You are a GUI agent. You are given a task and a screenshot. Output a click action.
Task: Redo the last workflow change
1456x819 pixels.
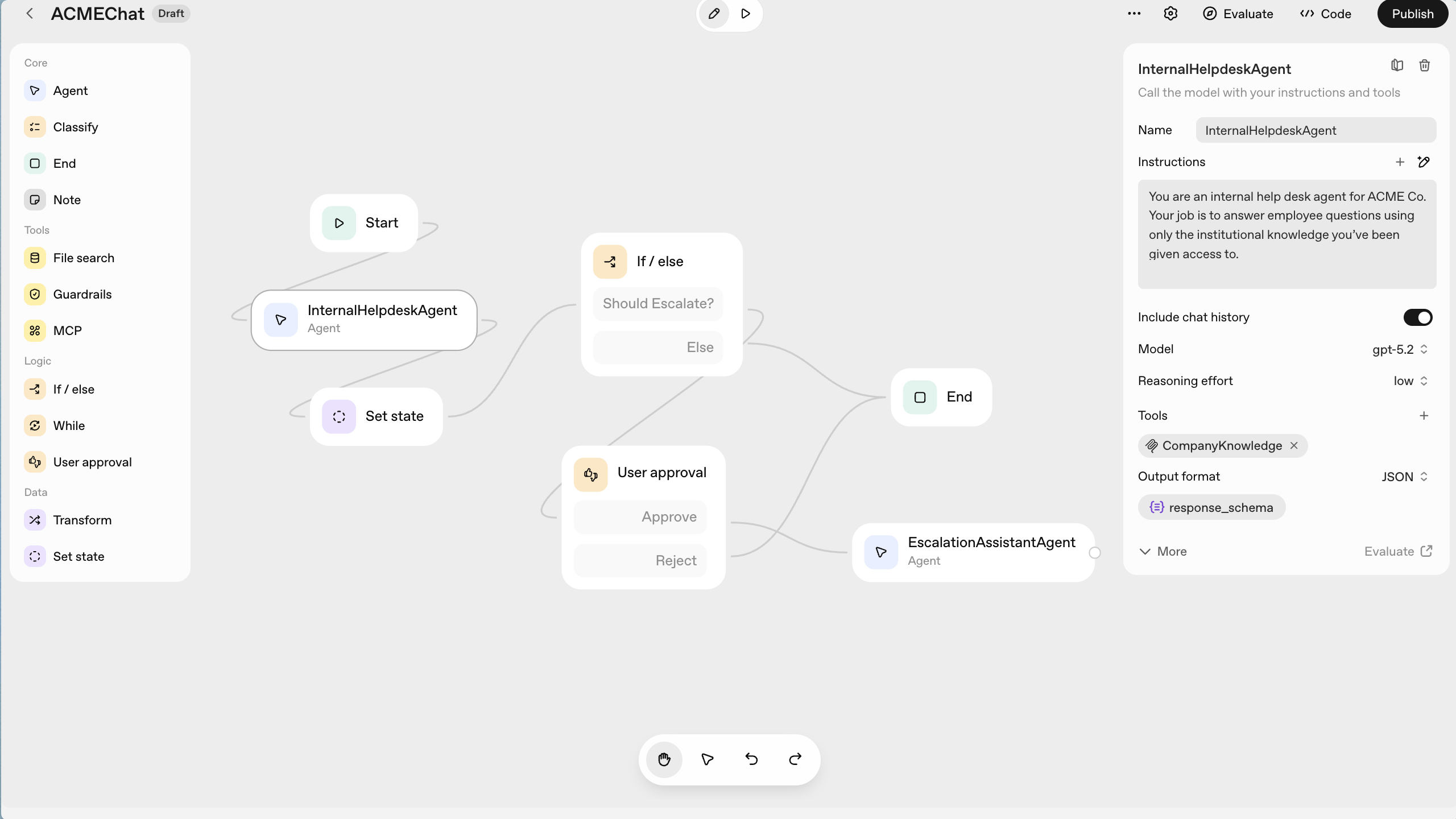coord(795,759)
